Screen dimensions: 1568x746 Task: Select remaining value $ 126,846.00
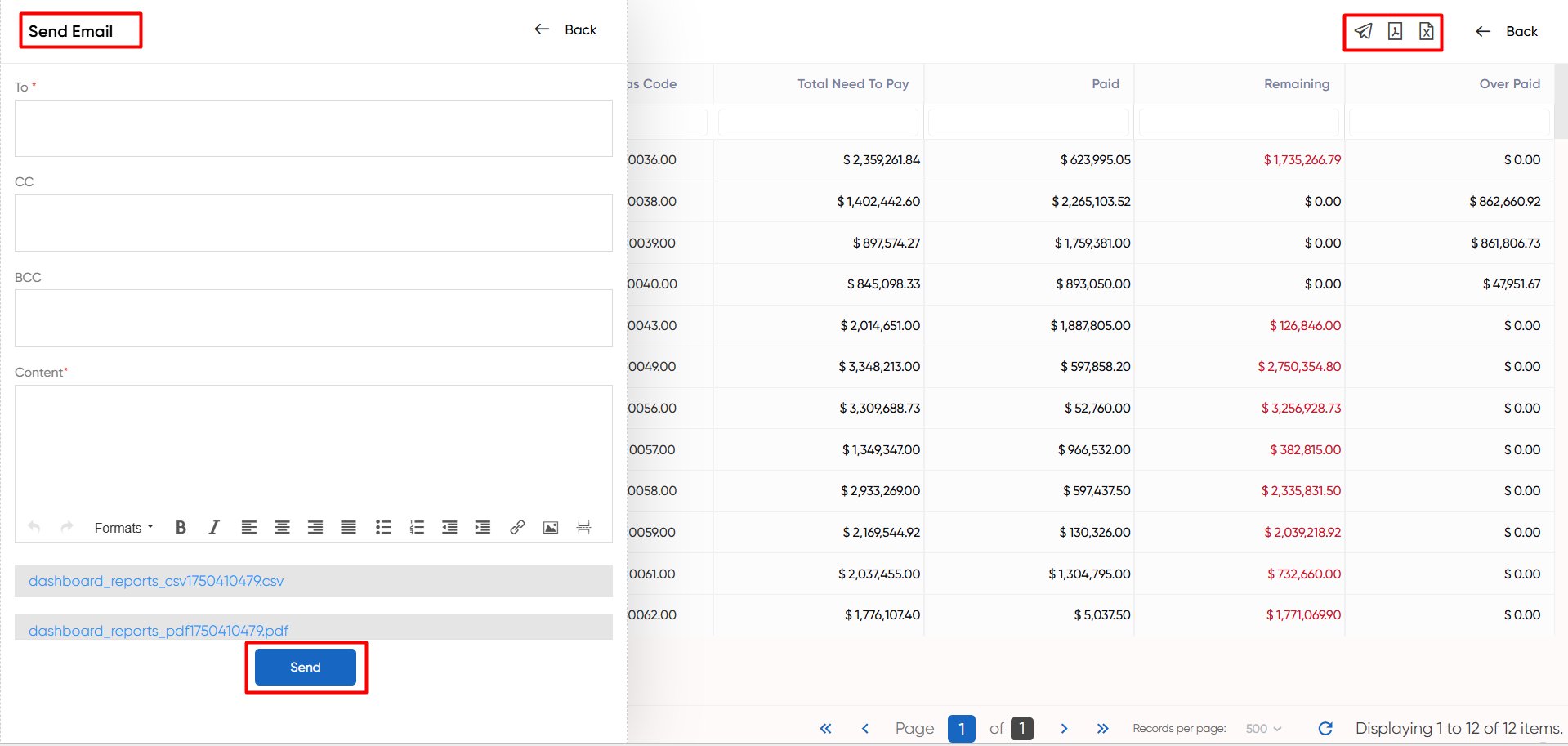[x=1305, y=325]
